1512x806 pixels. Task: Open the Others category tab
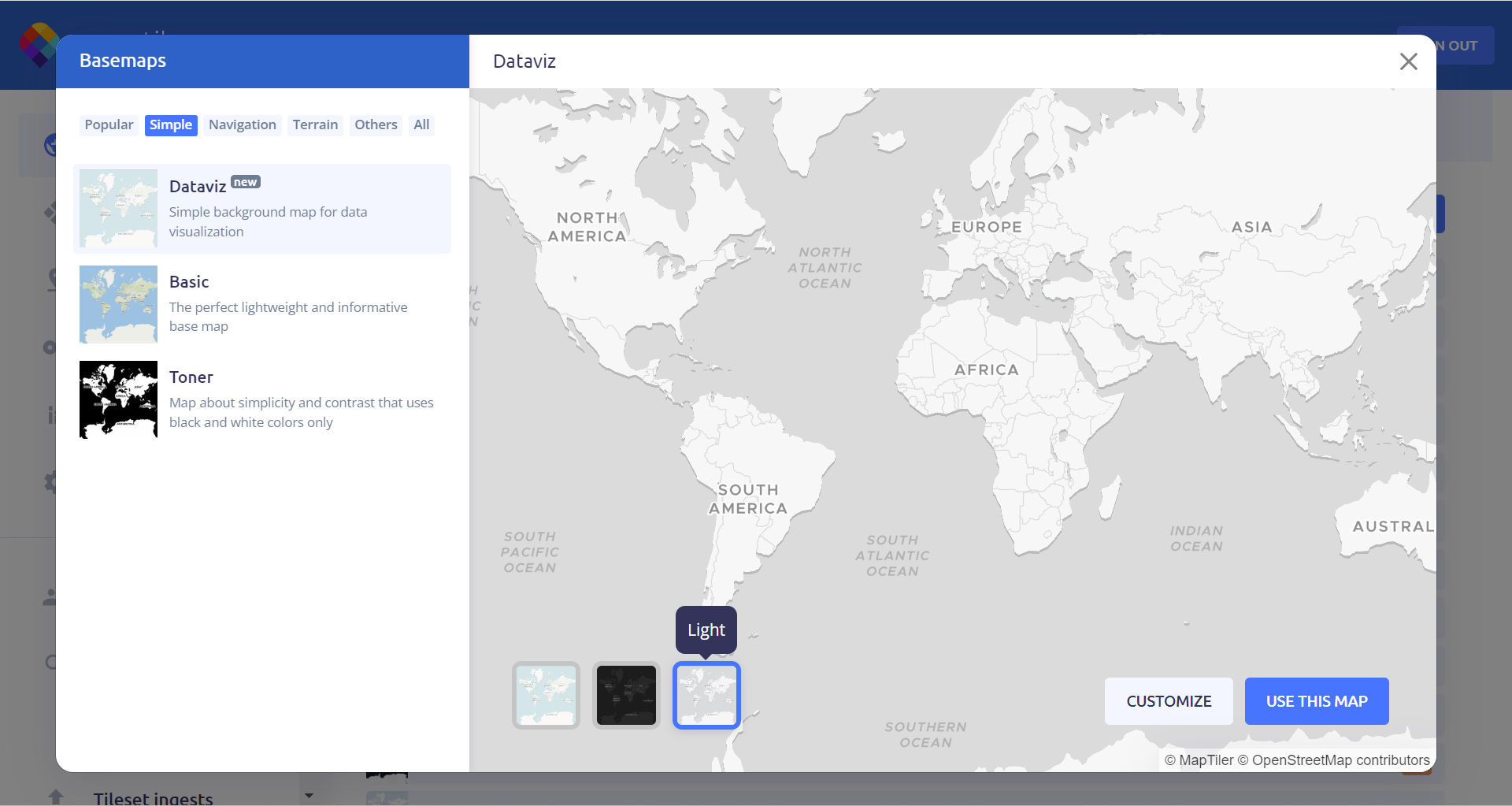tap(376, 124)
